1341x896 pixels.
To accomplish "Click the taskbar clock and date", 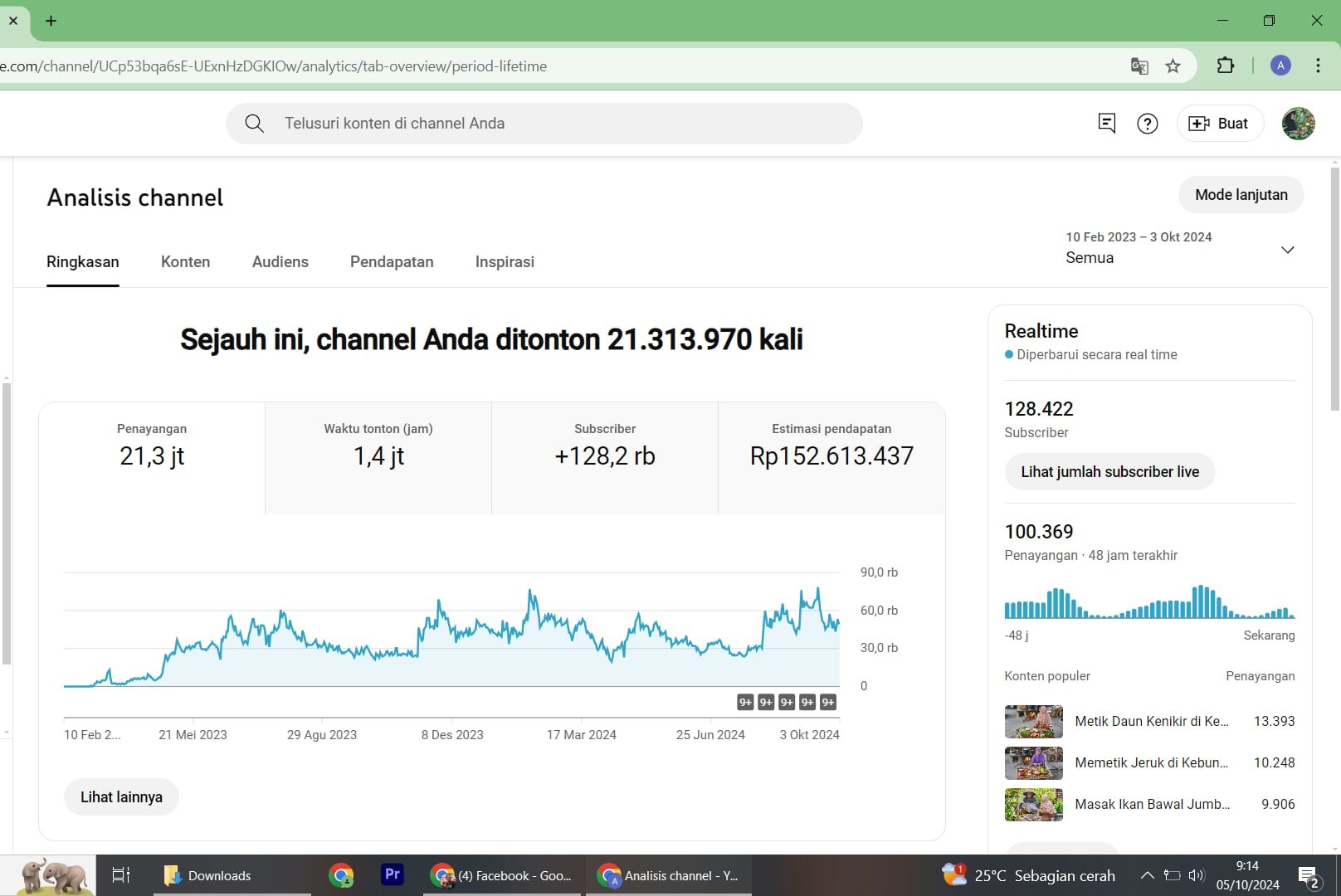I will coord(1247,875).
